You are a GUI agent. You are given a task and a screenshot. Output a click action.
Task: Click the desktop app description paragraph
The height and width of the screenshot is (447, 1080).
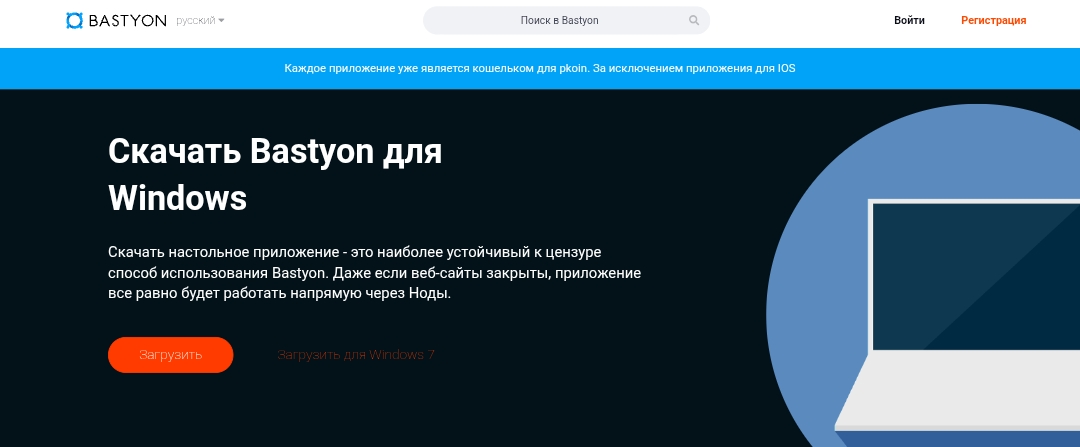(374, 272)
